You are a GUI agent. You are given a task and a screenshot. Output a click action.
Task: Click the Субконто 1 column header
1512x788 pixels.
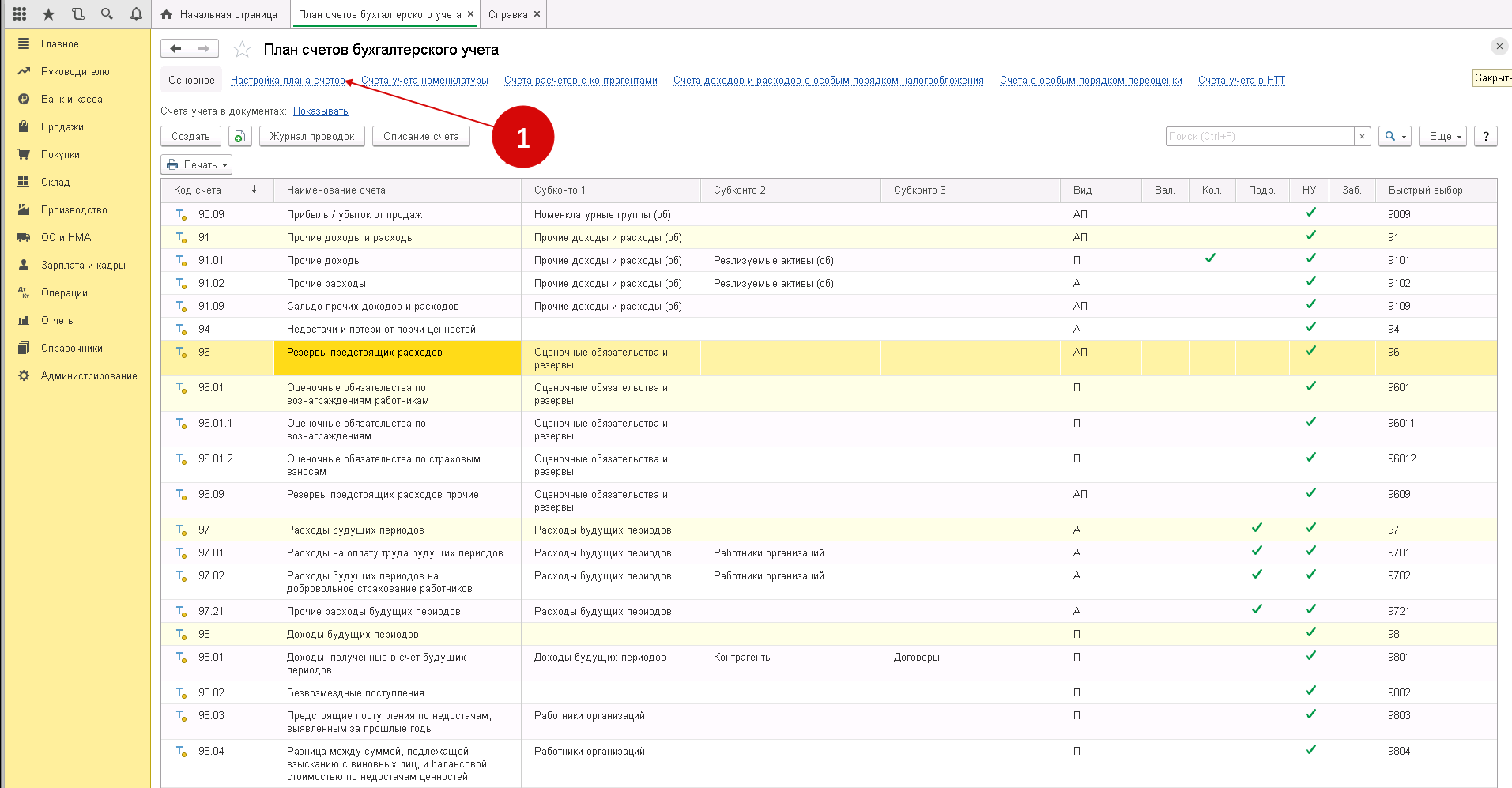(611, 190)
